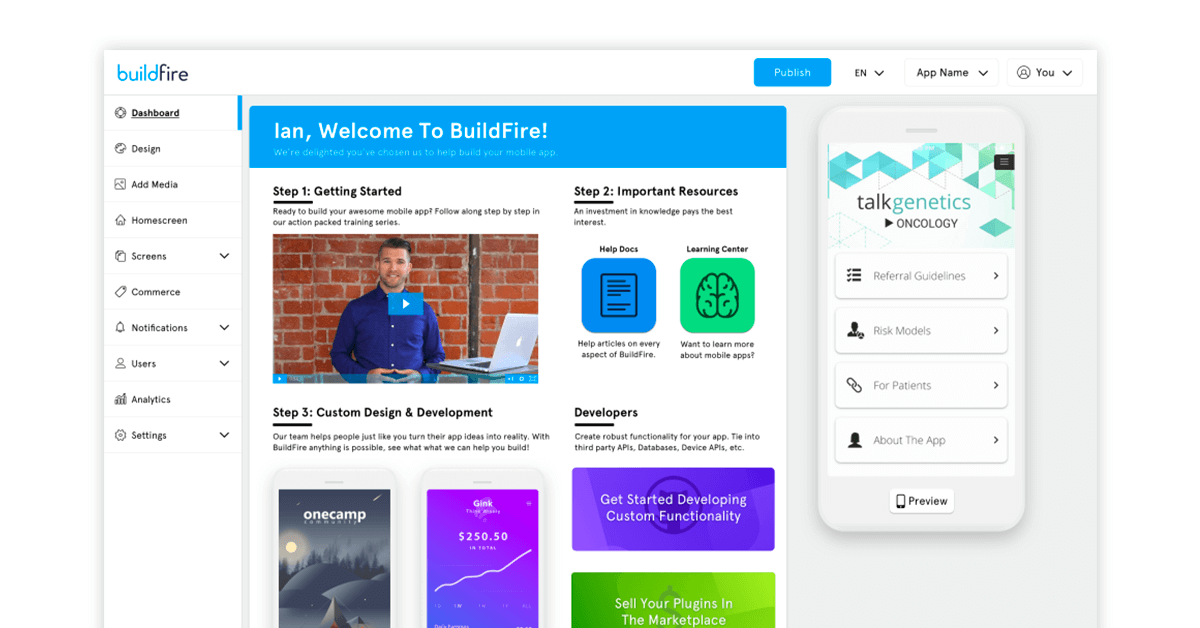The width and height of the screenshot is (1200, 628).
Task: Click the buildfire logo
Action: [x=152, y=73]
